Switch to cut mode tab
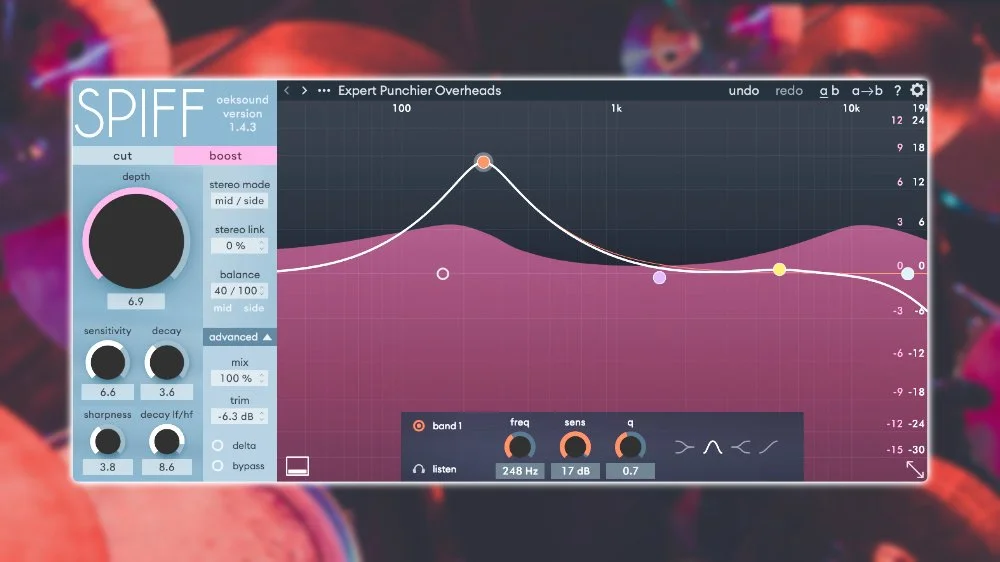This screenshot has height=562, width=1000. pyautogui.click(x=122, y=156)
